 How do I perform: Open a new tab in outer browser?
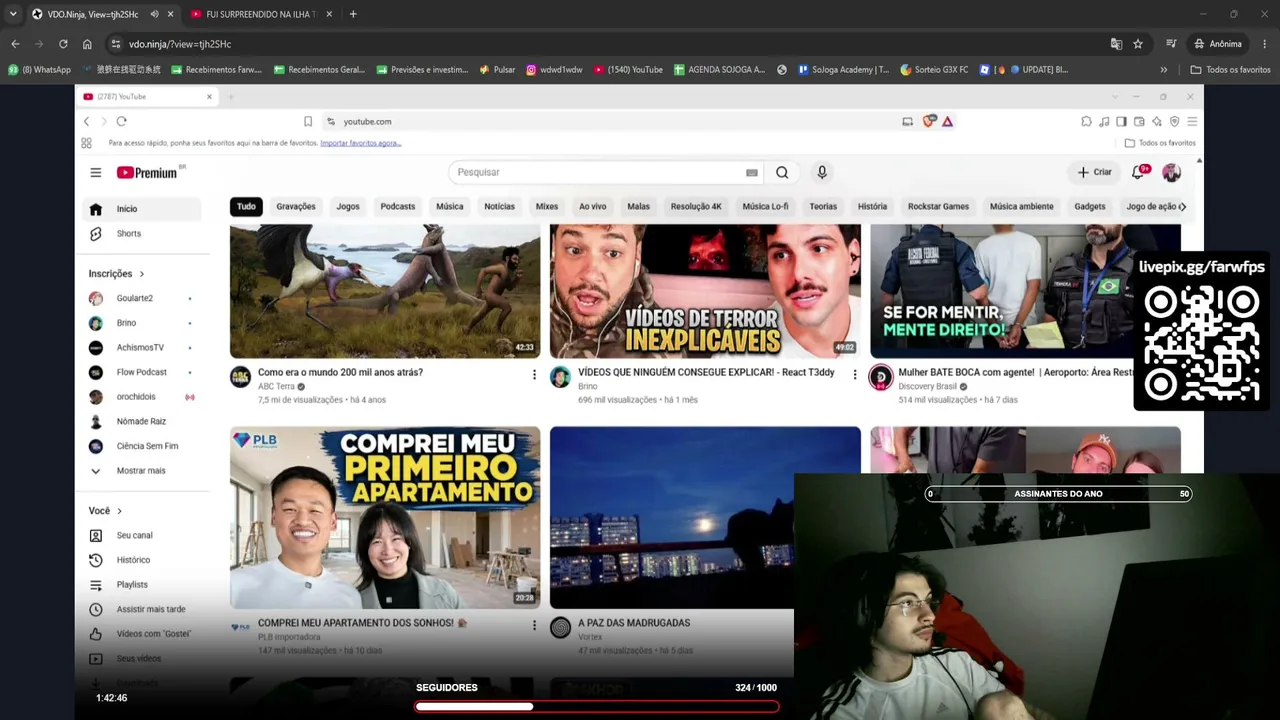(x=353, y=14)
